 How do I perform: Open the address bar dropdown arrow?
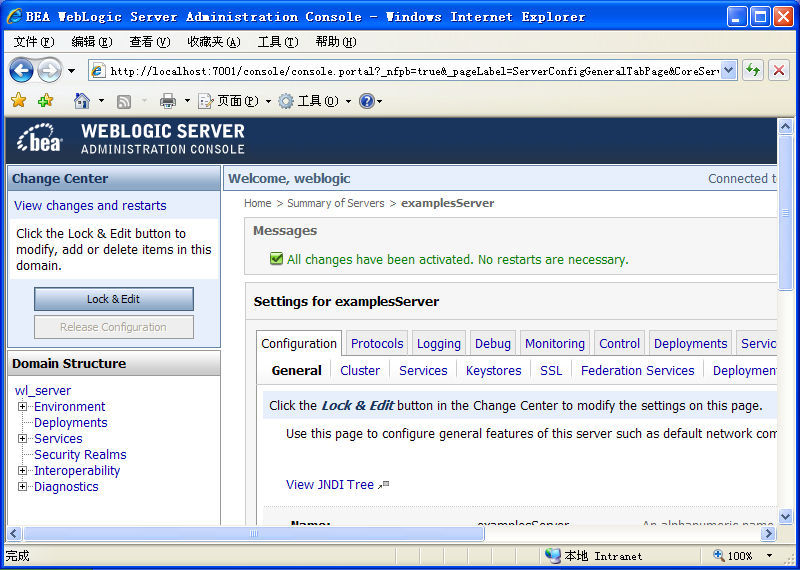coord(728,70)
